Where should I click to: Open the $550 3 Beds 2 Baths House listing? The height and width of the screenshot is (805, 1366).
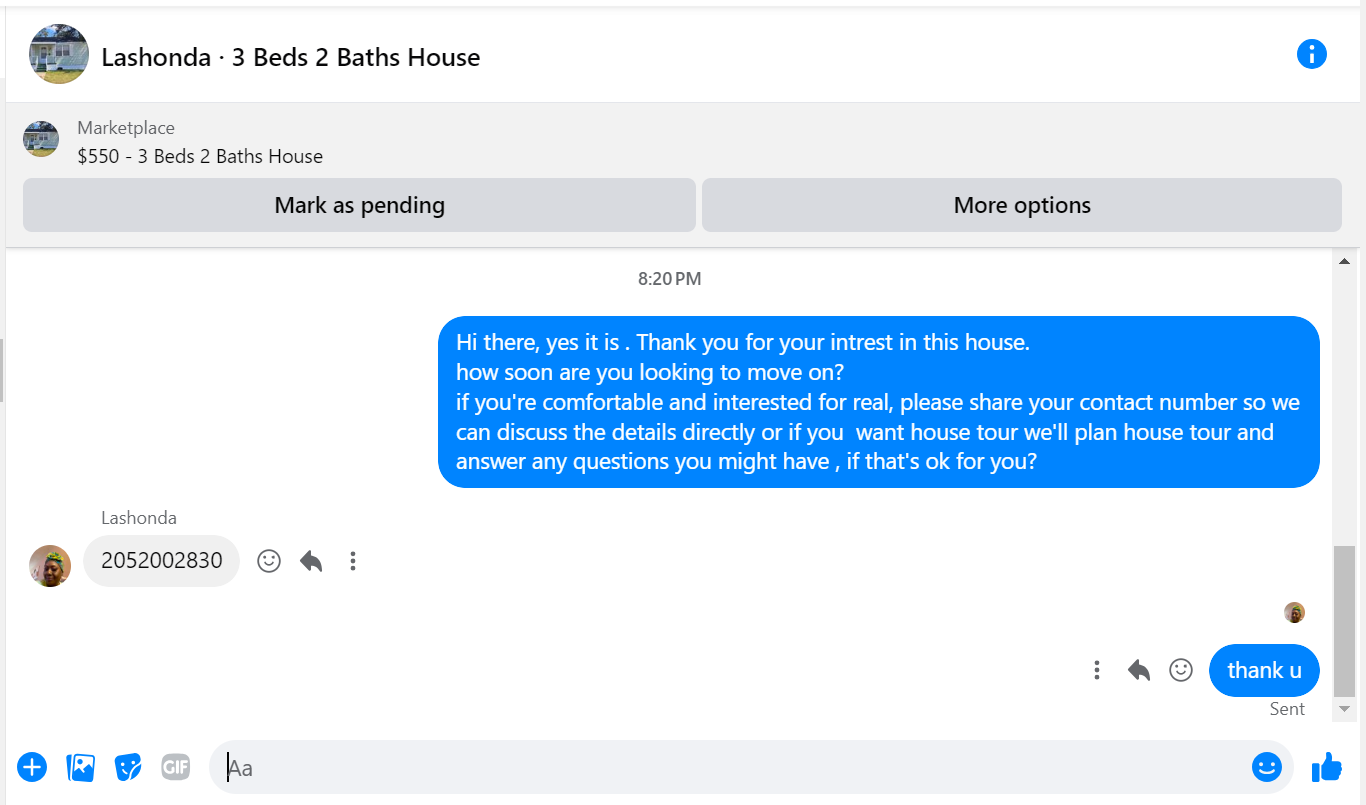200,156
